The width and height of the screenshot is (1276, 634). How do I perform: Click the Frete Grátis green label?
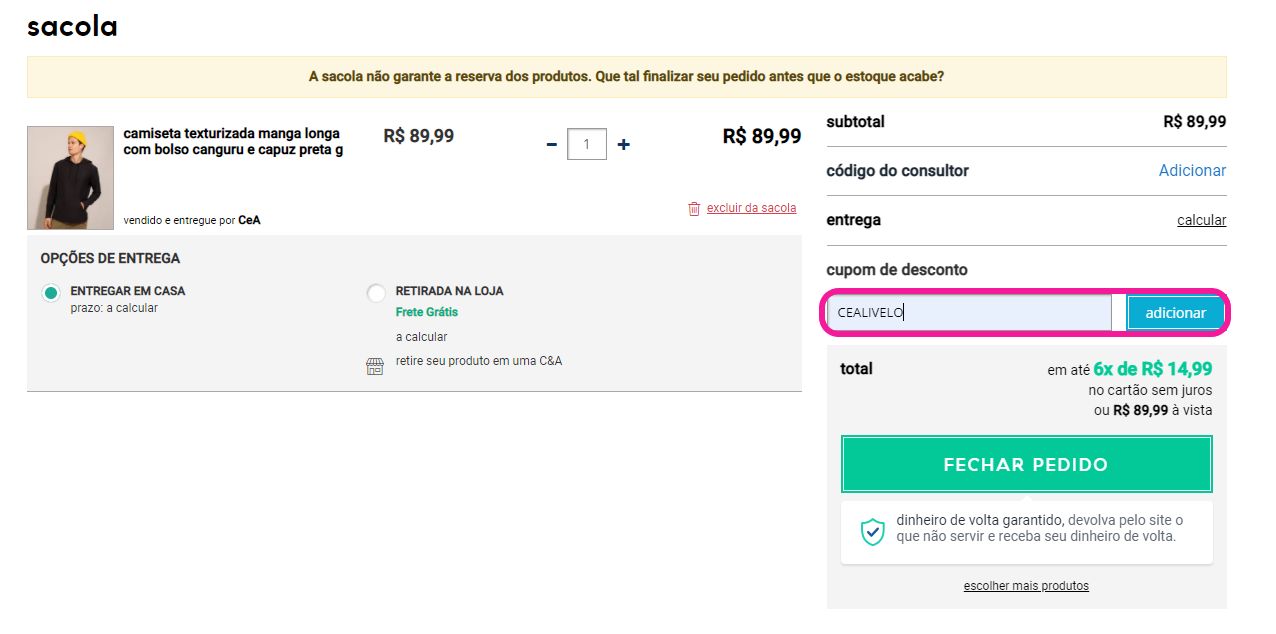[x=427, y=312]
